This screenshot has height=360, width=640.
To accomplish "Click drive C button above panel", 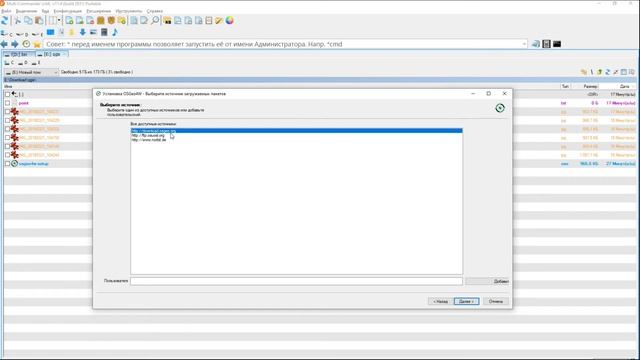I will [x=9, y=63].
